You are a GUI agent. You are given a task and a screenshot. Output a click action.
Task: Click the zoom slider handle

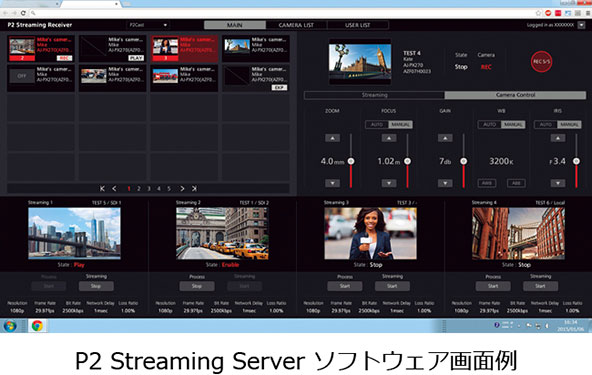351,161
